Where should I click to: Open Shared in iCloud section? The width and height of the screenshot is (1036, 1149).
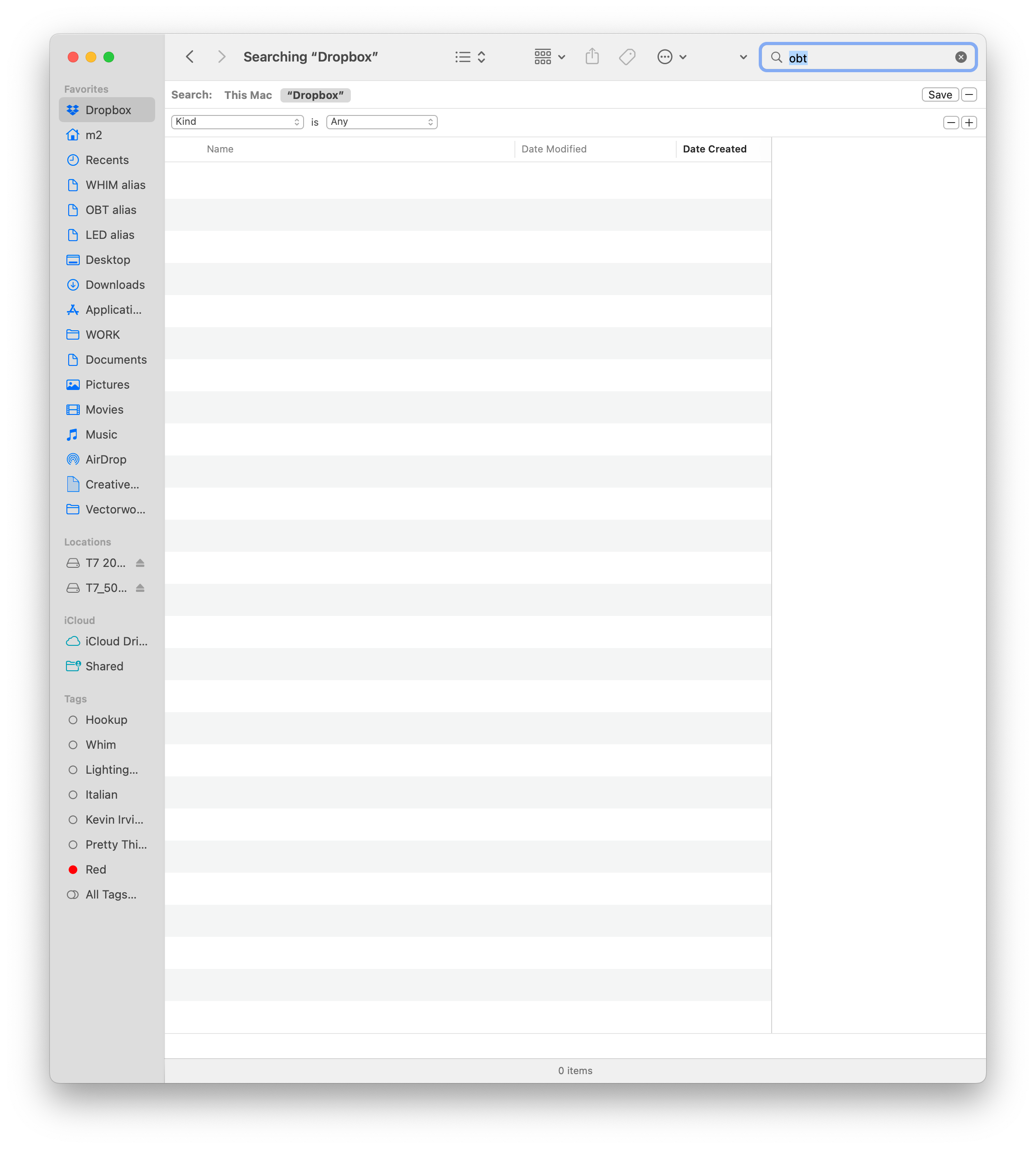tap(107, 666)
